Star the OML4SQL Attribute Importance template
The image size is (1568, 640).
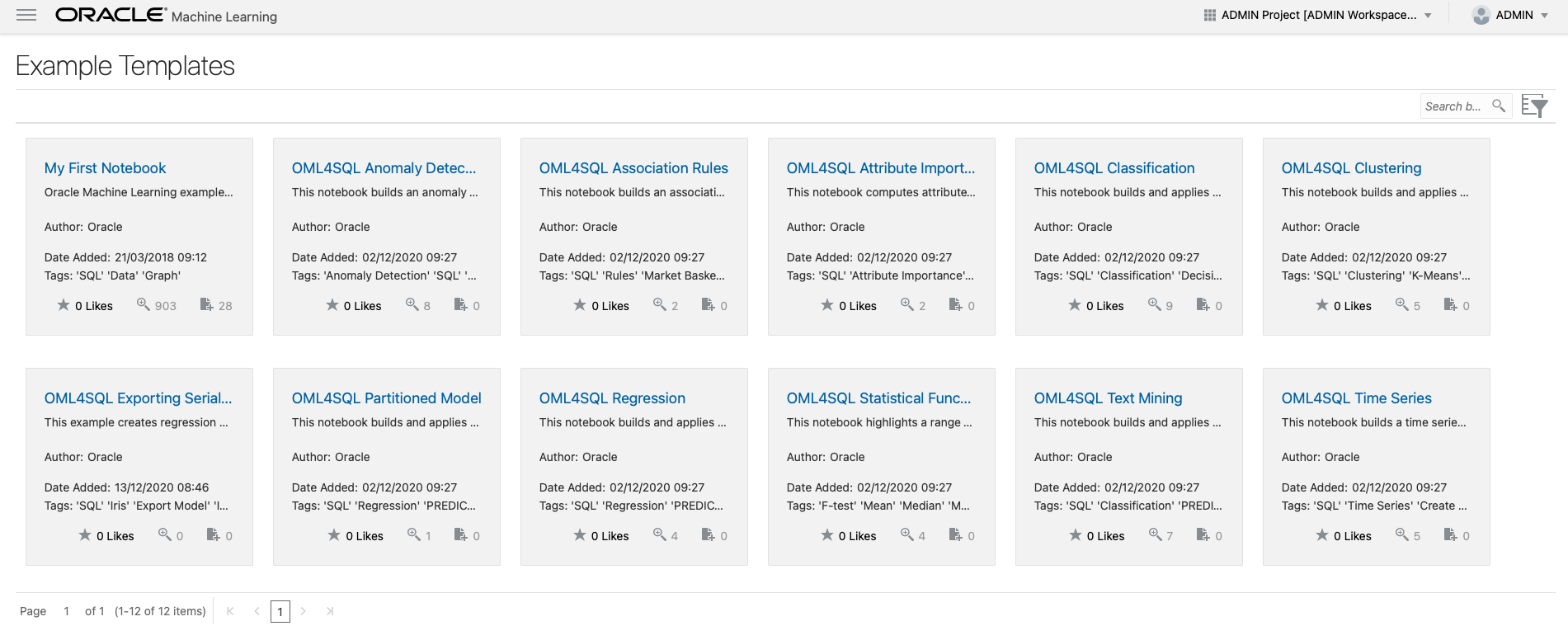827,305
